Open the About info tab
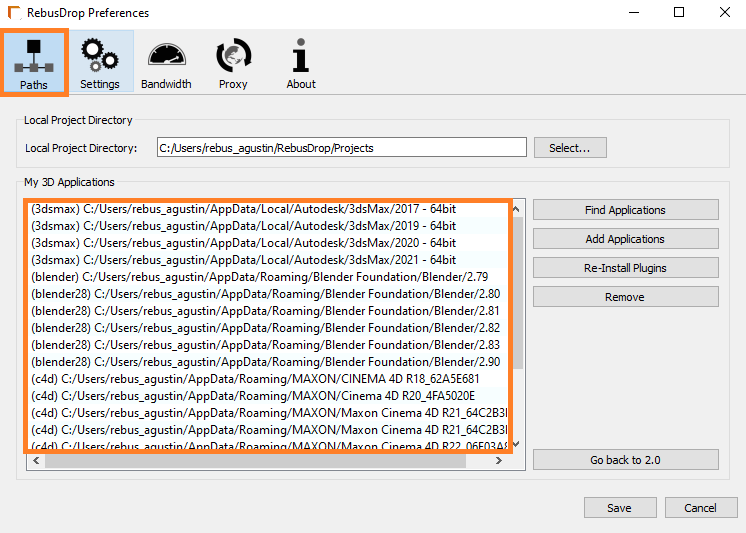Viewport: 746px width, 533px height. 301,61
